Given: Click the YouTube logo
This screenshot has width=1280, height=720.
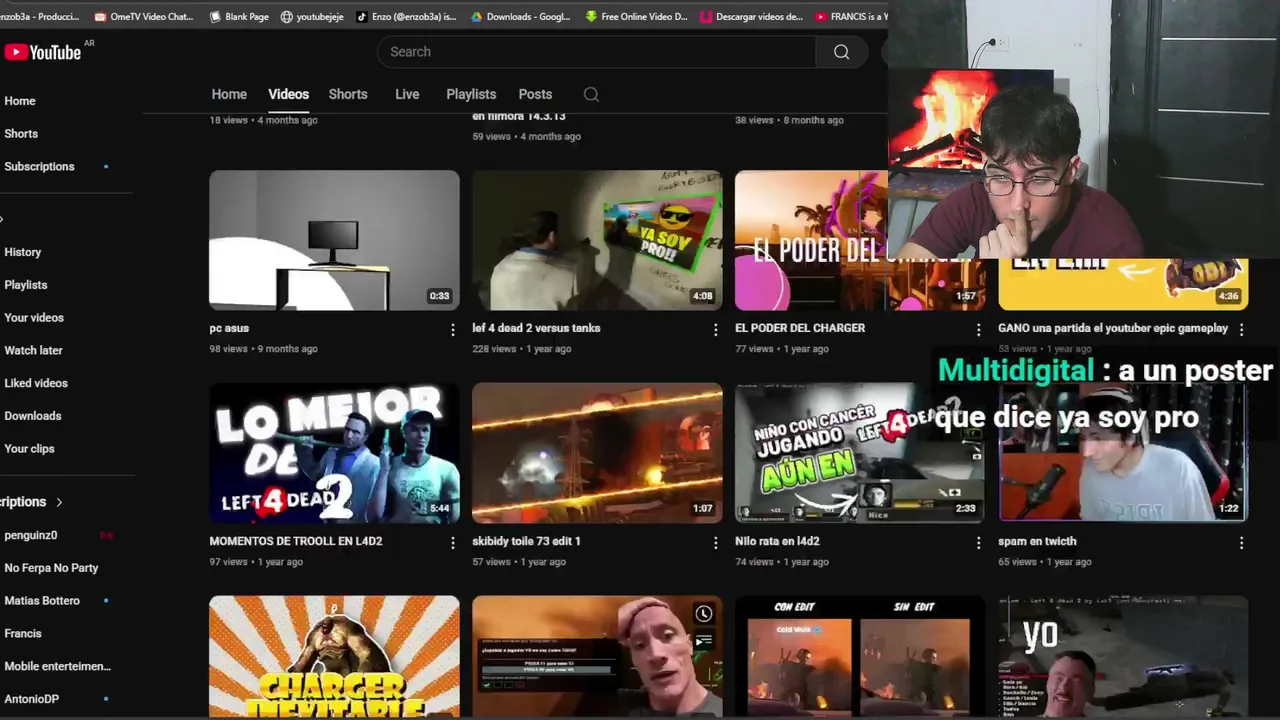Looking at the screenshot, I should [x=42, y=52].
